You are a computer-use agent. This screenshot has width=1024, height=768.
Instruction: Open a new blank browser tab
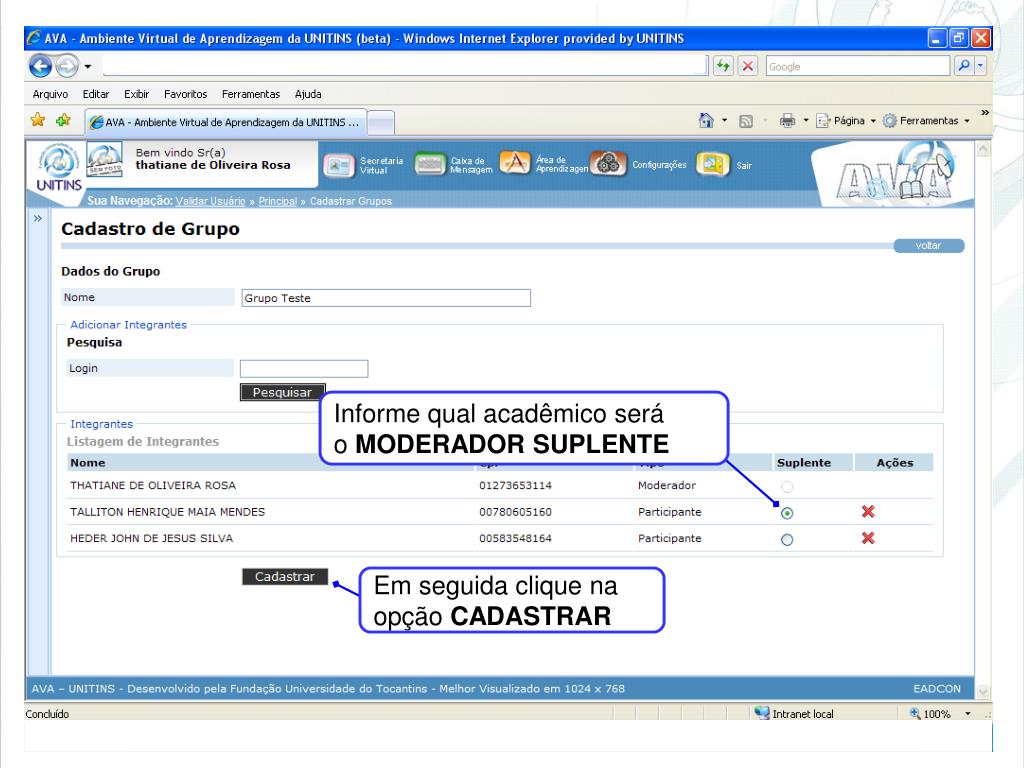pos(381,122)
